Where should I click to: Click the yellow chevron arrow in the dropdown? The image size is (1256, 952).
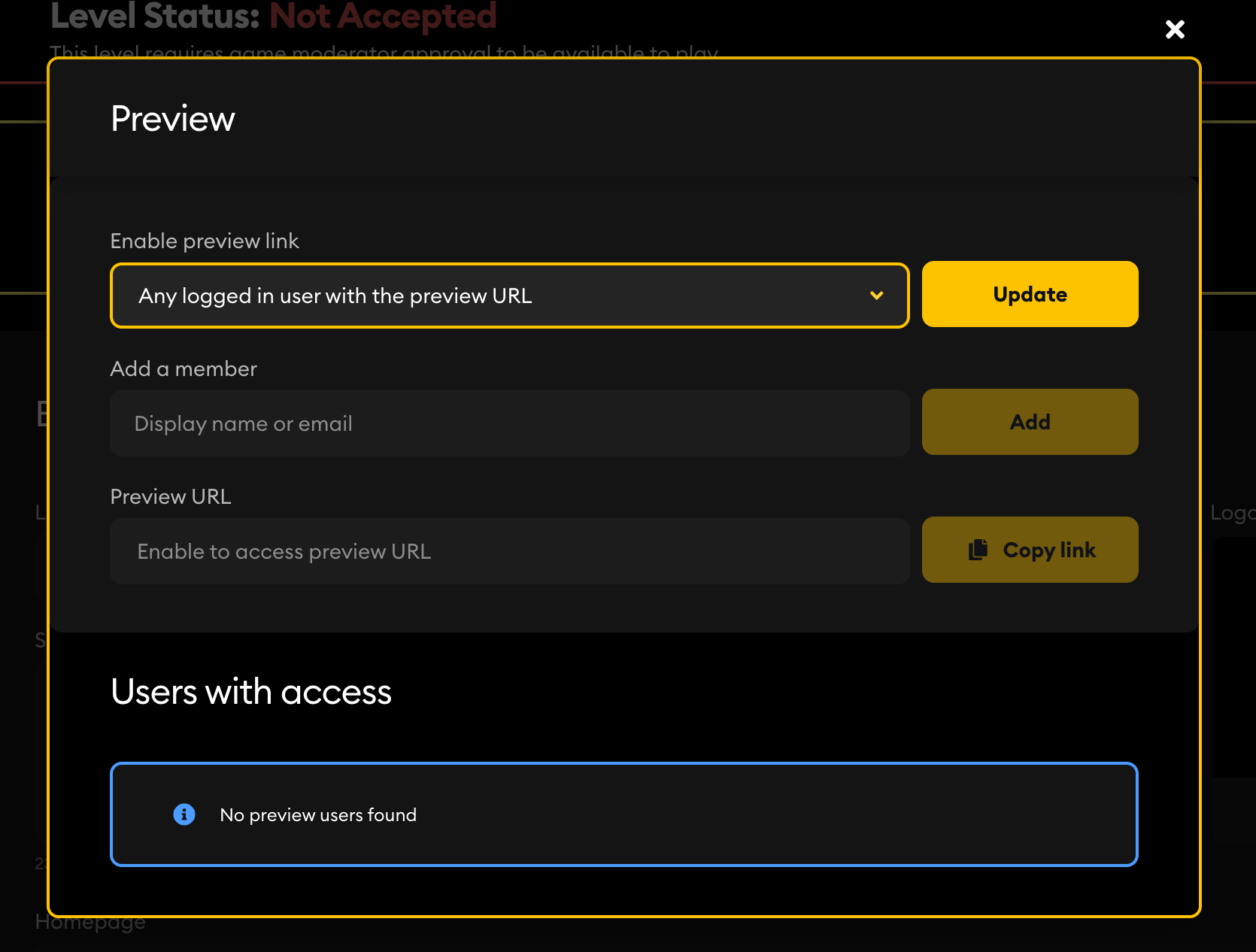876,296
